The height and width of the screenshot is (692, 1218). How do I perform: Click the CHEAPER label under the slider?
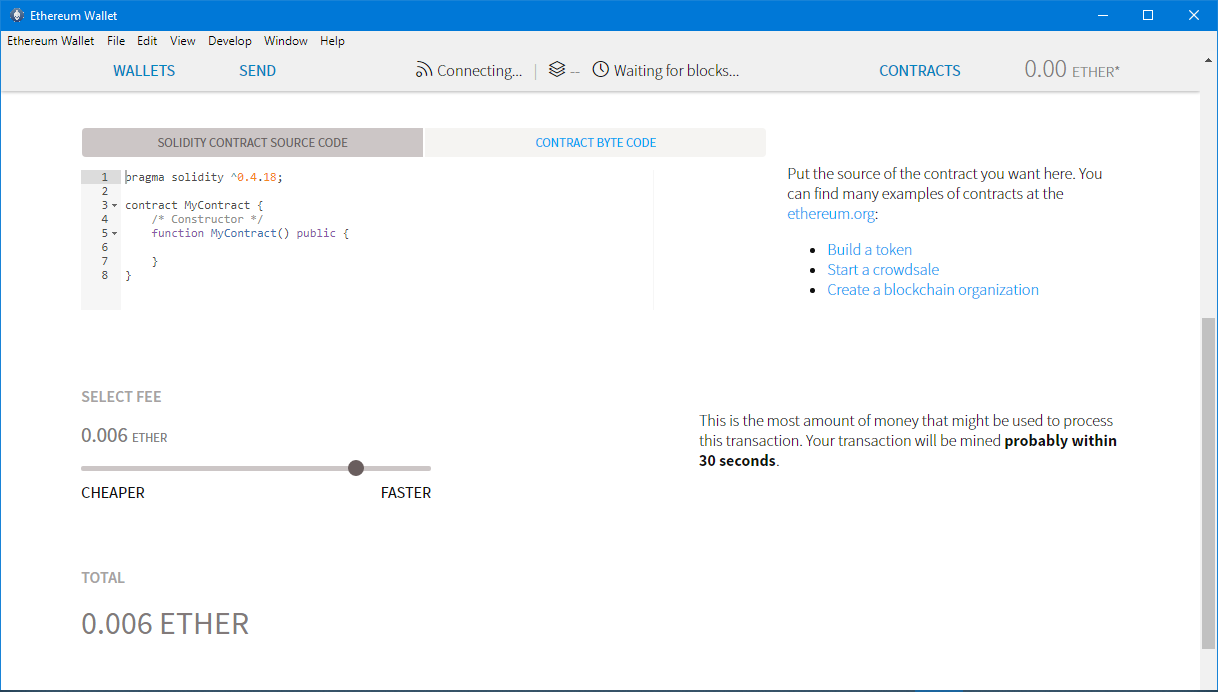click(x=113, y=493)
